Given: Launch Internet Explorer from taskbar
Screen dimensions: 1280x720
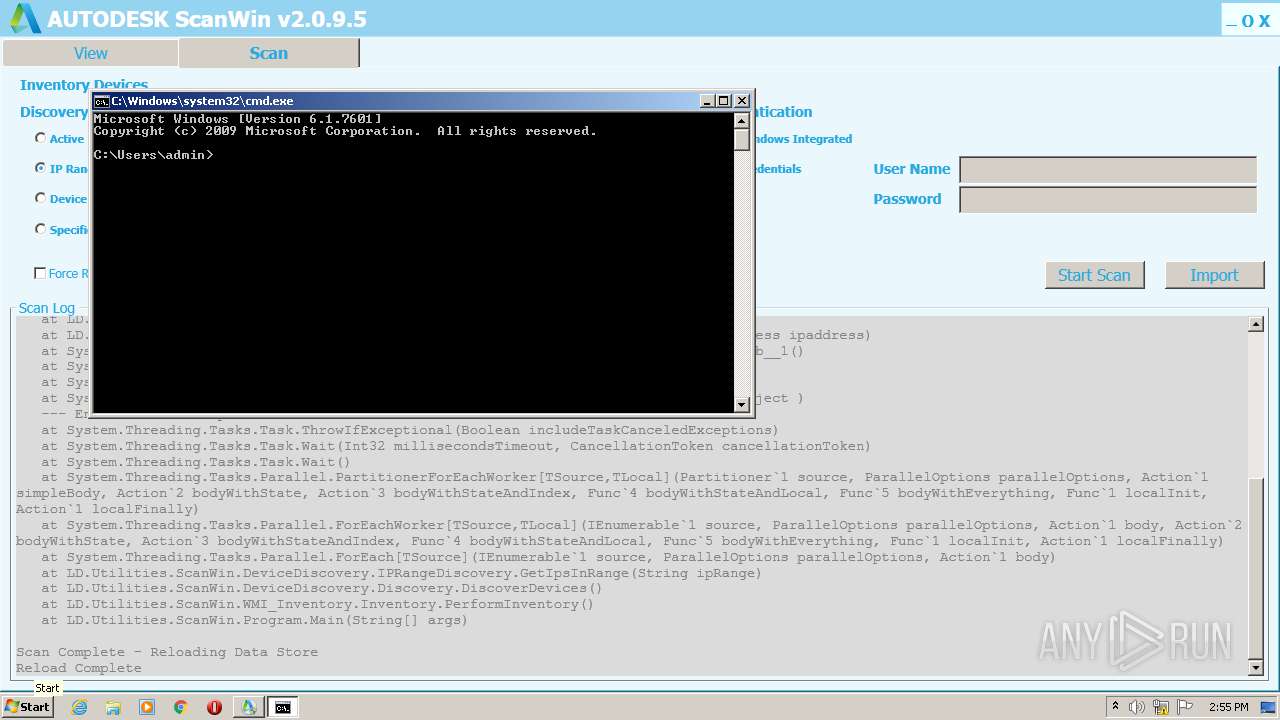Looking at the screenshot, I should (79, 707).
